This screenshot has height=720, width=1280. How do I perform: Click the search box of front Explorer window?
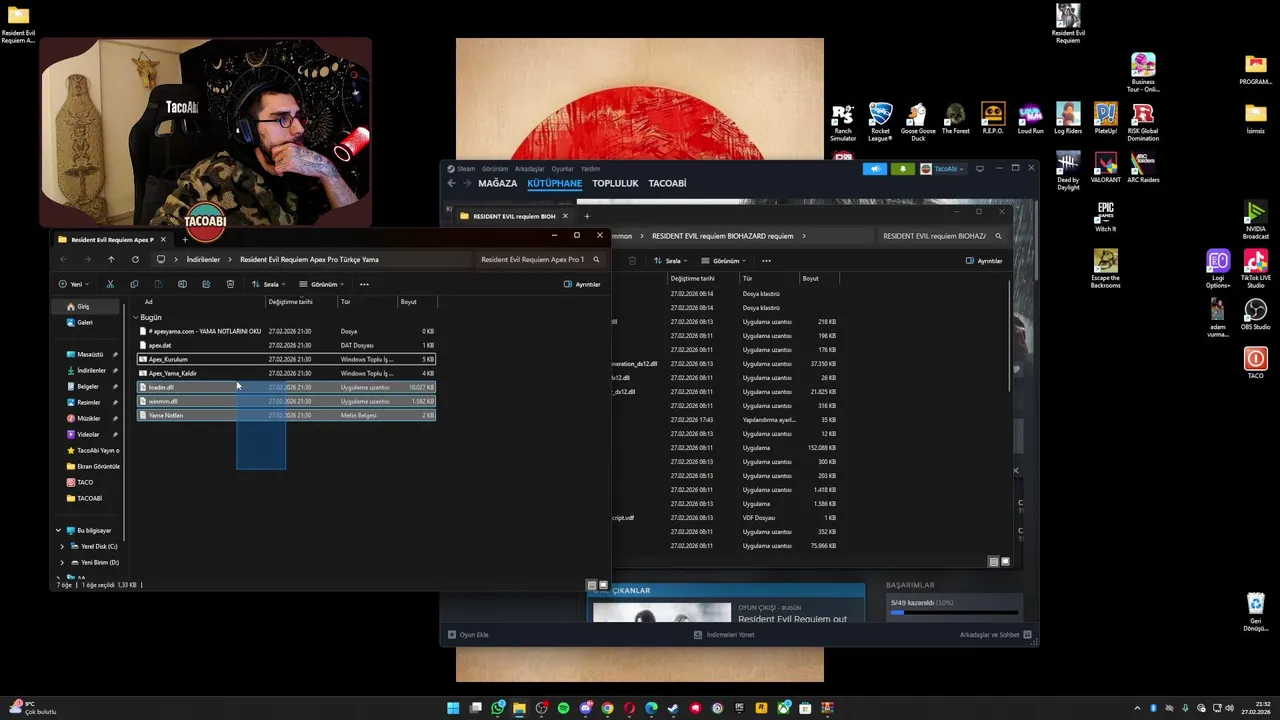point(540,259)
